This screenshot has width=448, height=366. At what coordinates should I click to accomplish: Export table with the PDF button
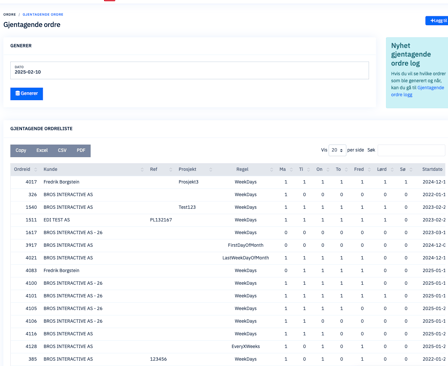[81, 150]
